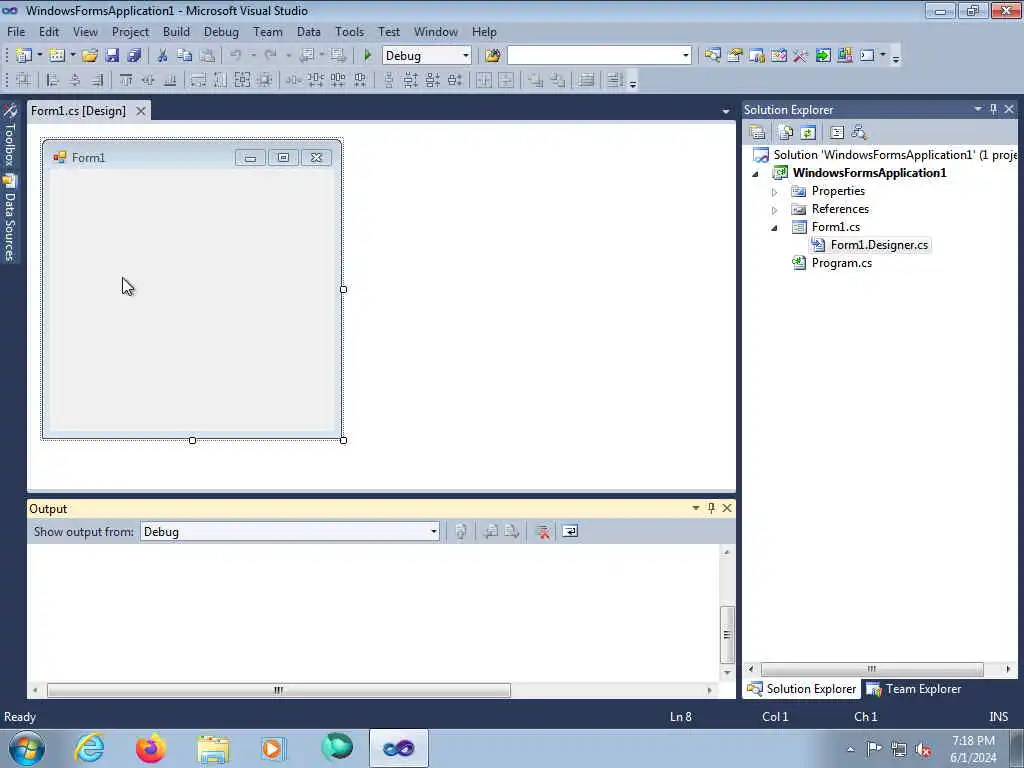Open the Extension Manager toolbar icon

pyautogui.click(x=844, y=56)
